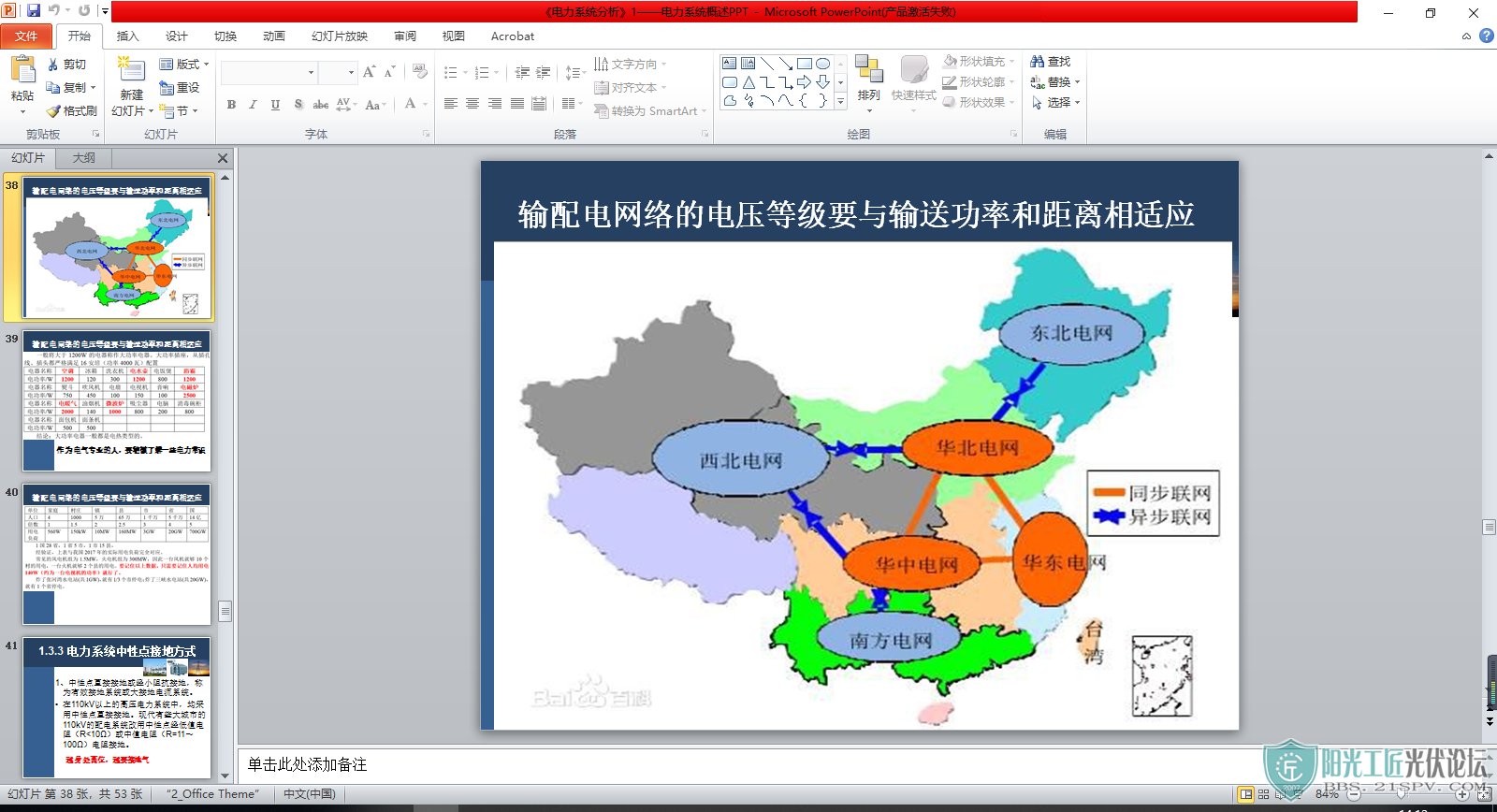The width and height of the screenshot is (1497, 812).
Task: Toggle Strikethrough formatting
Action: (x=320, y=105)
